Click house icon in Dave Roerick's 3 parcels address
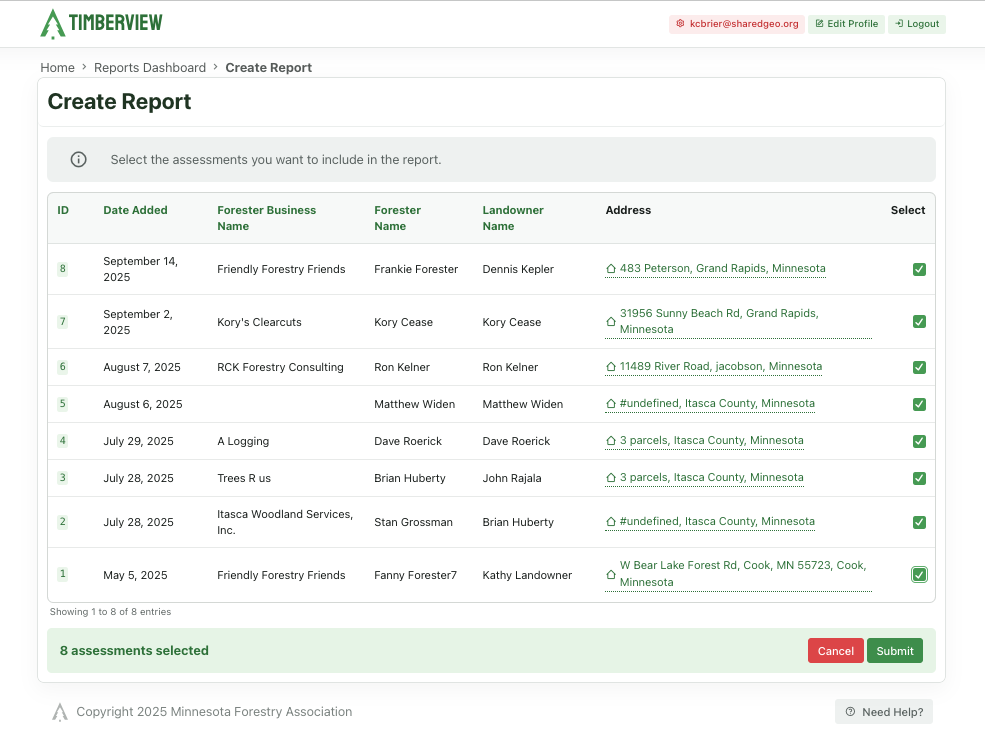 (611, 440)
